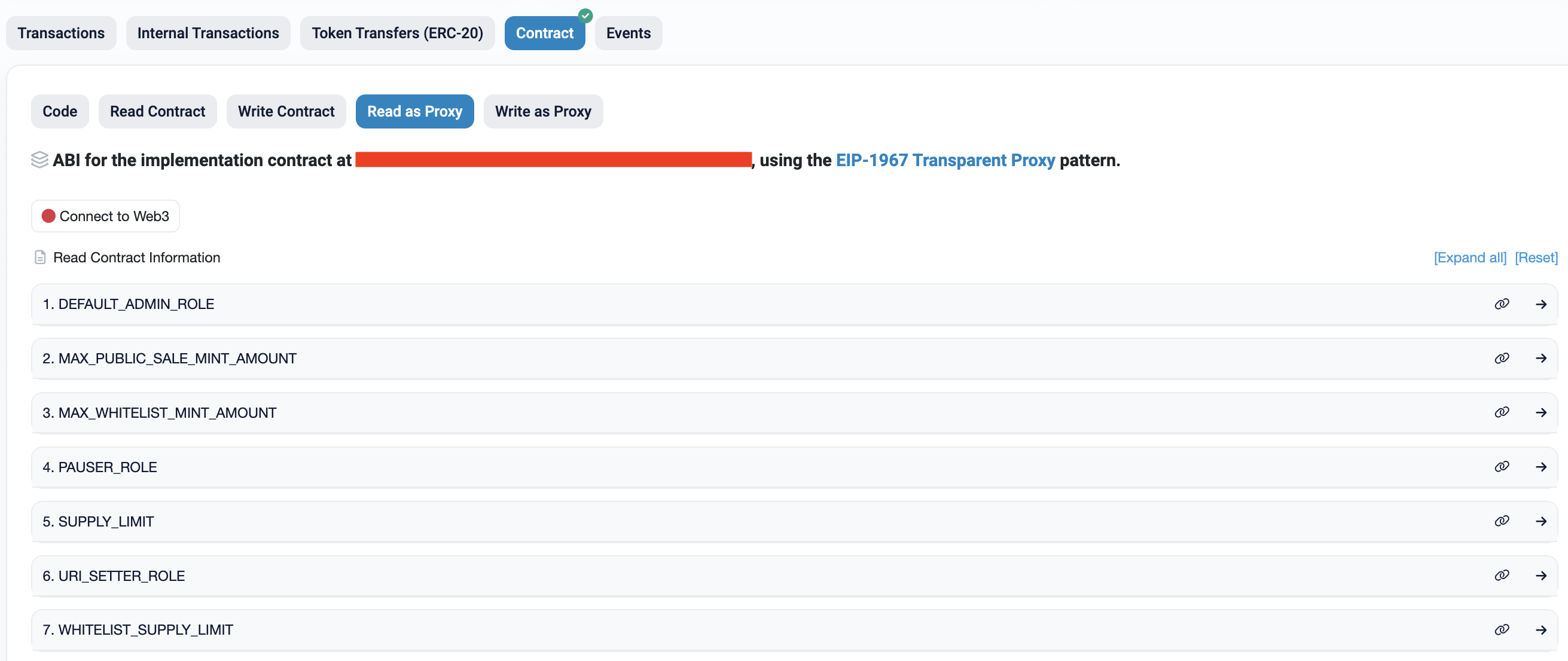Viewport: 1568px width, 661px height.
Task: Expand DEFAULT_ADMIN_ROLE with arrow
Action: (x=1540, y=304)
